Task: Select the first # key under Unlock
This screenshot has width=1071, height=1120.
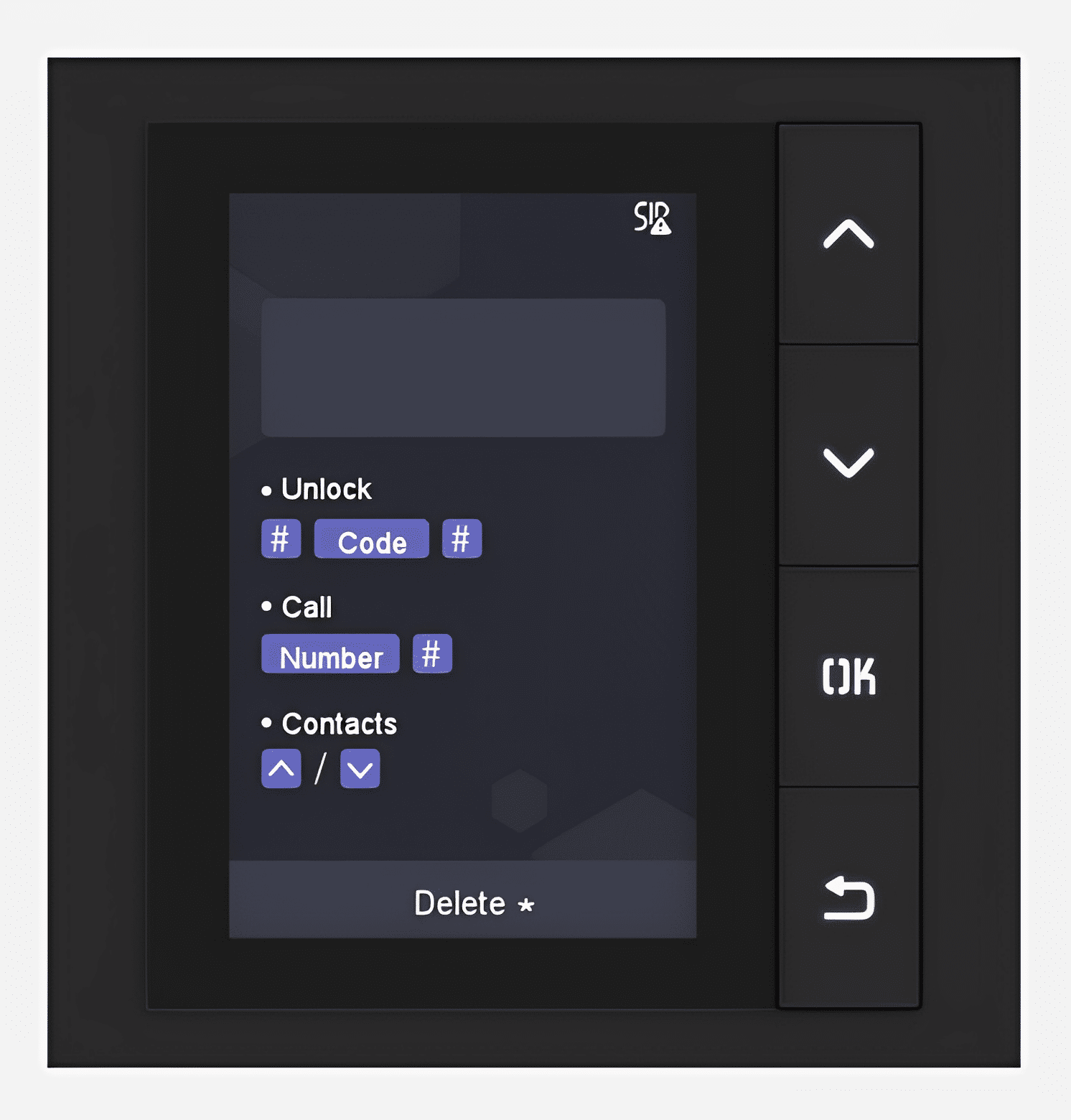Action: [x=281, y=538]
